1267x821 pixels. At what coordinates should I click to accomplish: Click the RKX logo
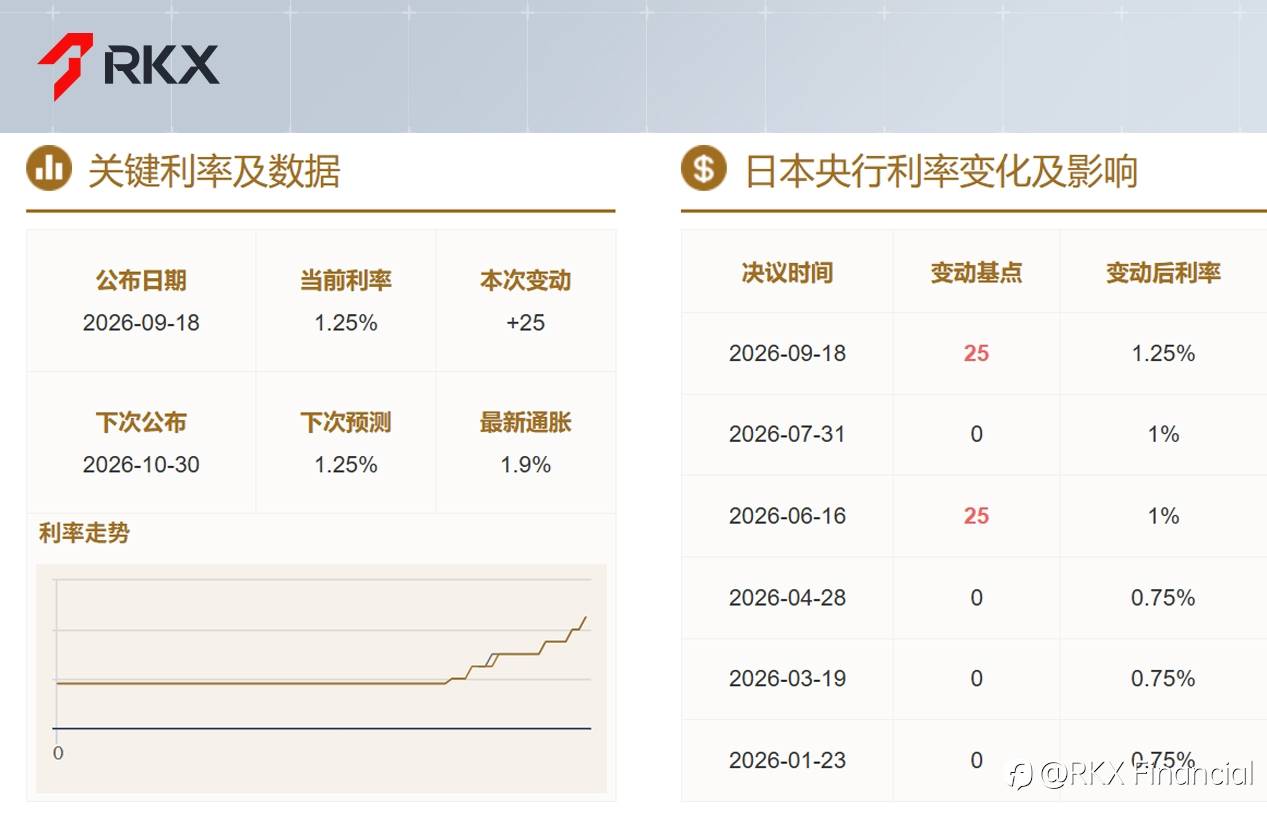click(128, 66)
